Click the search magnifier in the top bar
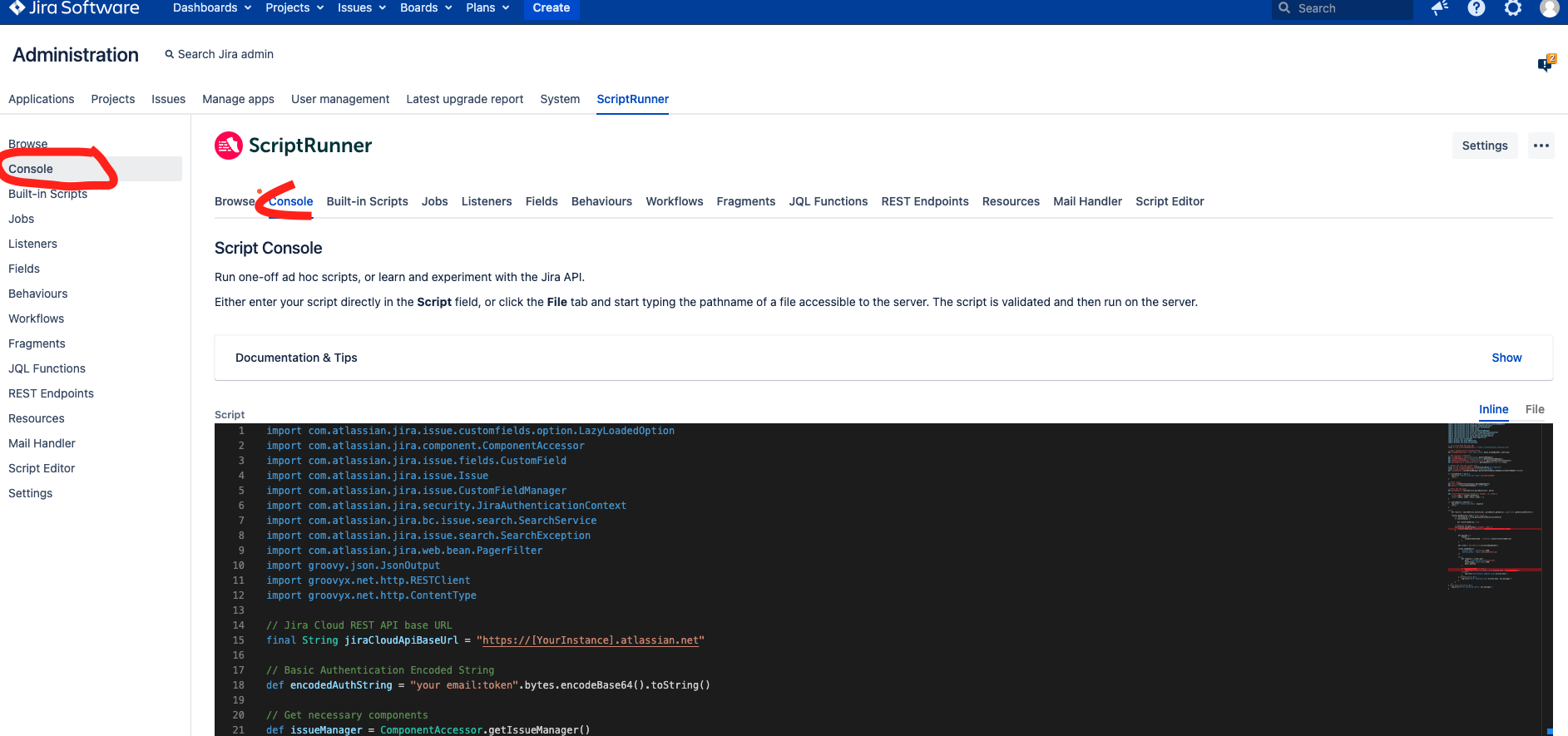 [1284, 8]
